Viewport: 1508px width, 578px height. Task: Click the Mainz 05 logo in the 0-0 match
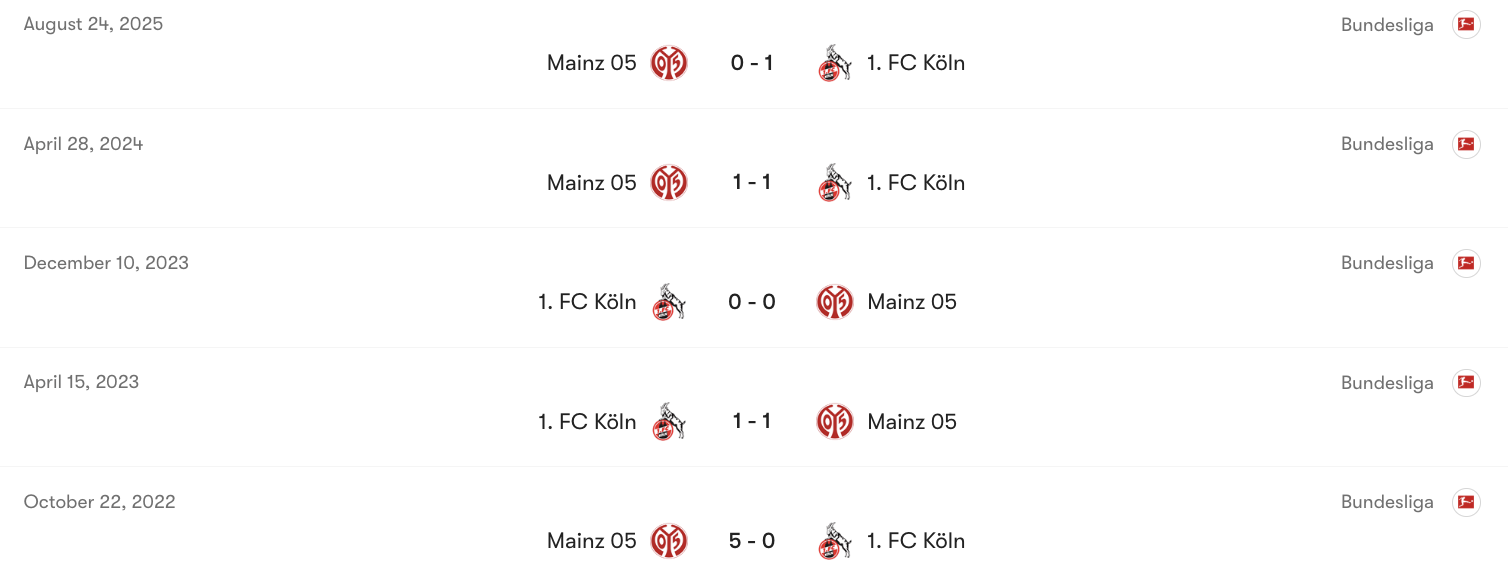point(835,301)
